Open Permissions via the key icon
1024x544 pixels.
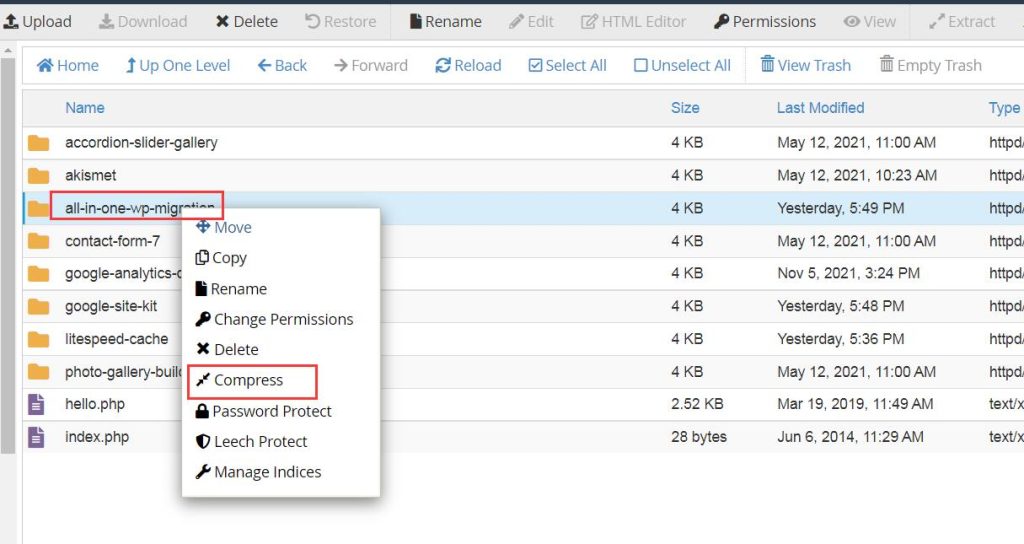click(x=721, y=22)
